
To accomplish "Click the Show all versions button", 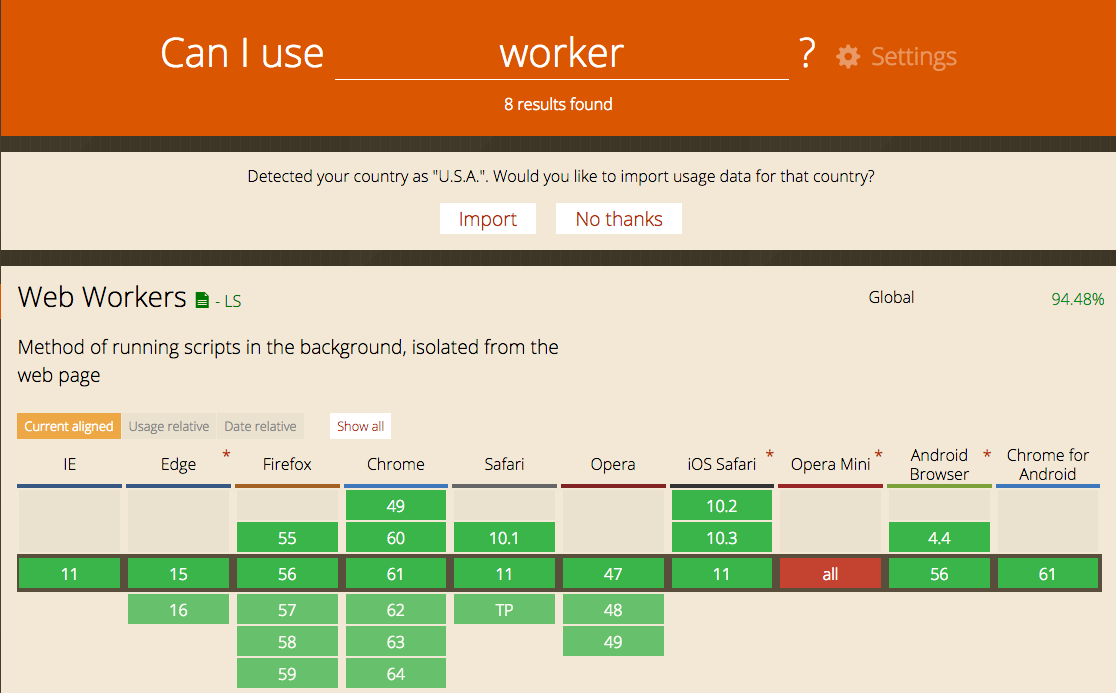I will (x=360, y=426).
